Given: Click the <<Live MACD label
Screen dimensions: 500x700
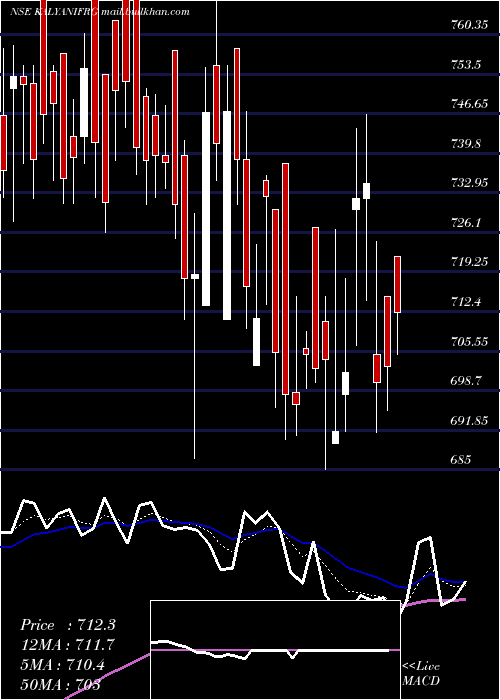Looking at the screenshot, I should (x=421, y=674).
